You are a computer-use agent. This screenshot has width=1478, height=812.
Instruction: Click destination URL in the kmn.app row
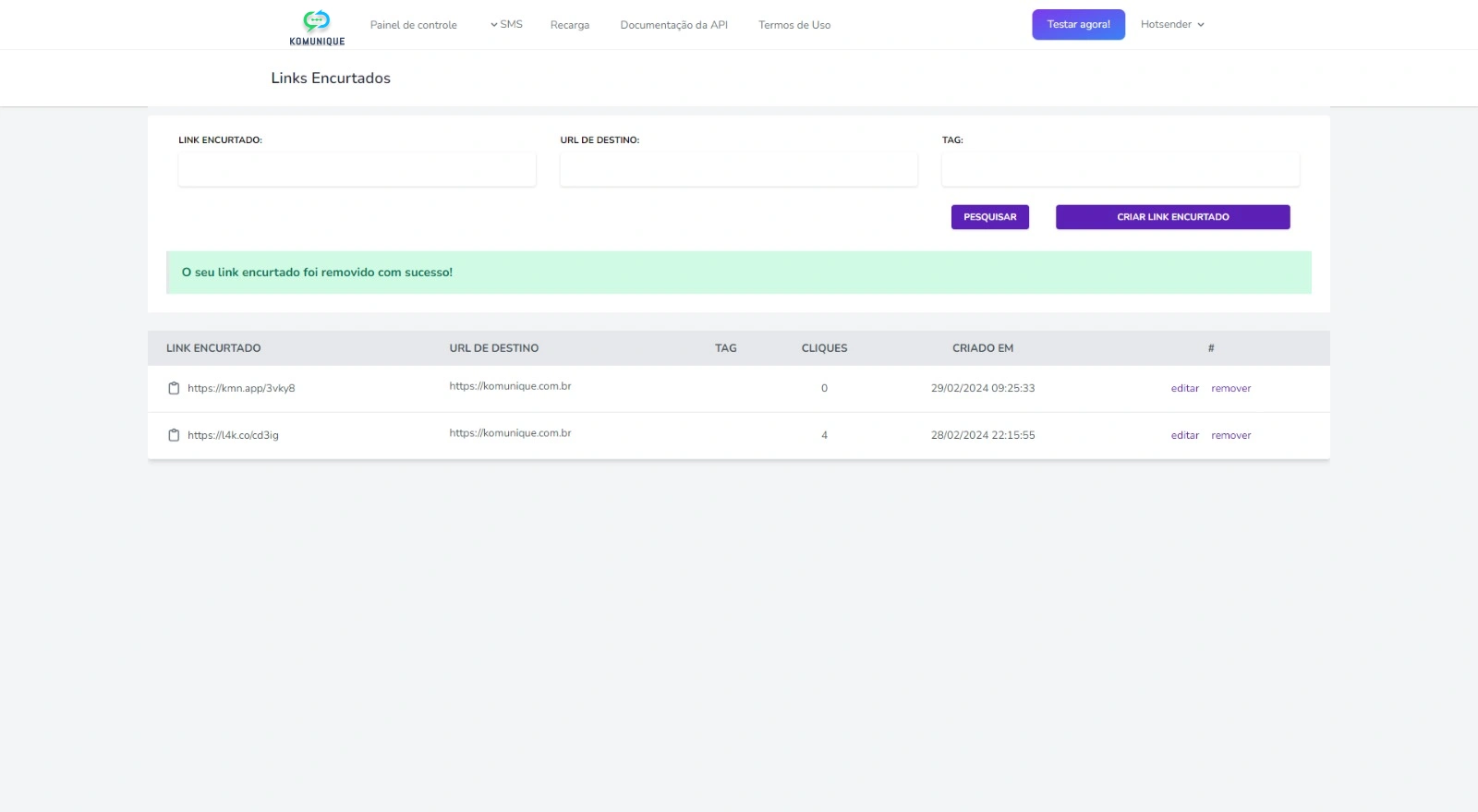click(x=510, y=386)
